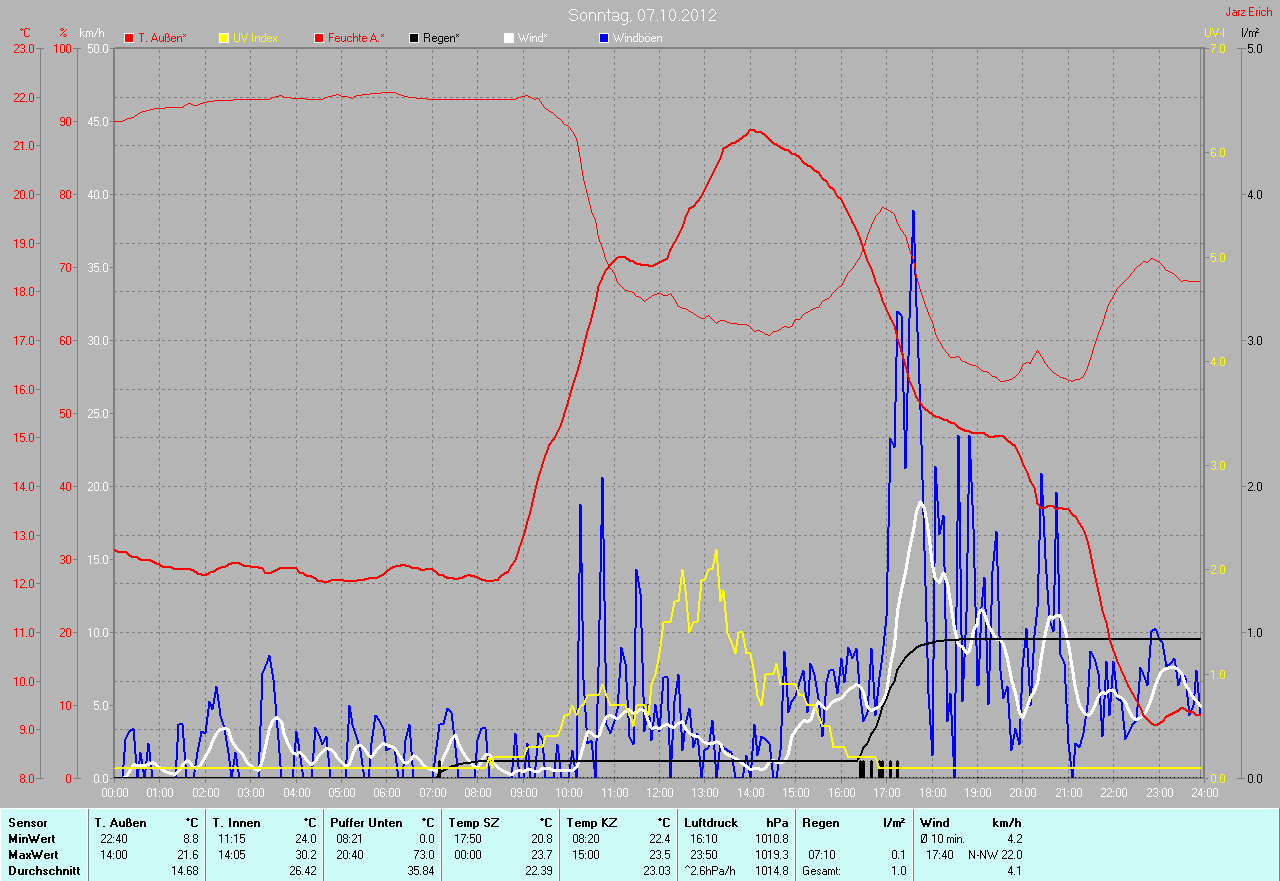Select the "UV Index" legend label
Screen dimensions: 1280x881
255,38
